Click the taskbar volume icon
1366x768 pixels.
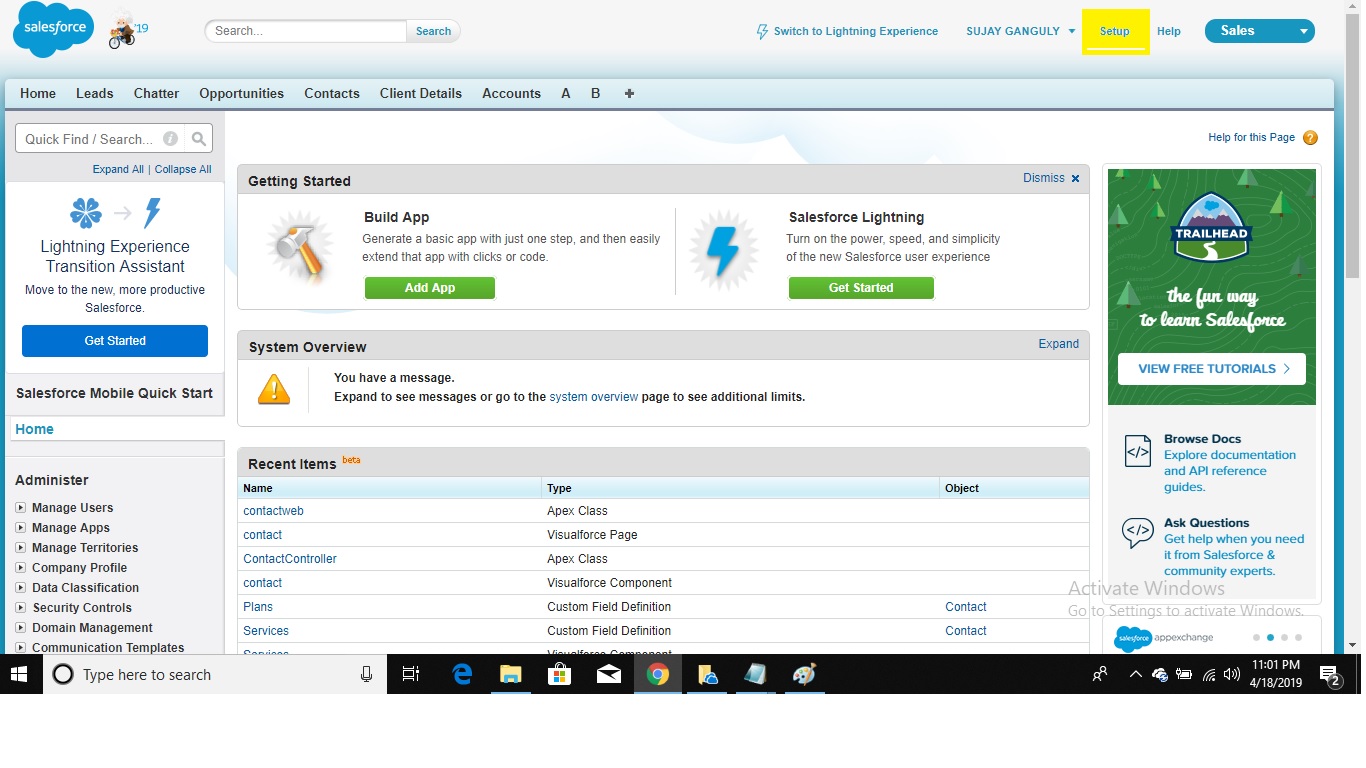click(1232, 675)
